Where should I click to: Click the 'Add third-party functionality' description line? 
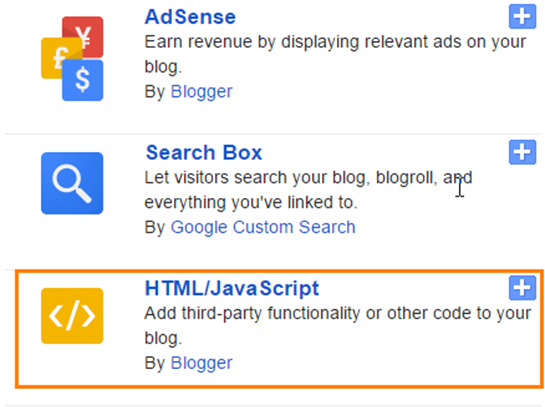337,314
